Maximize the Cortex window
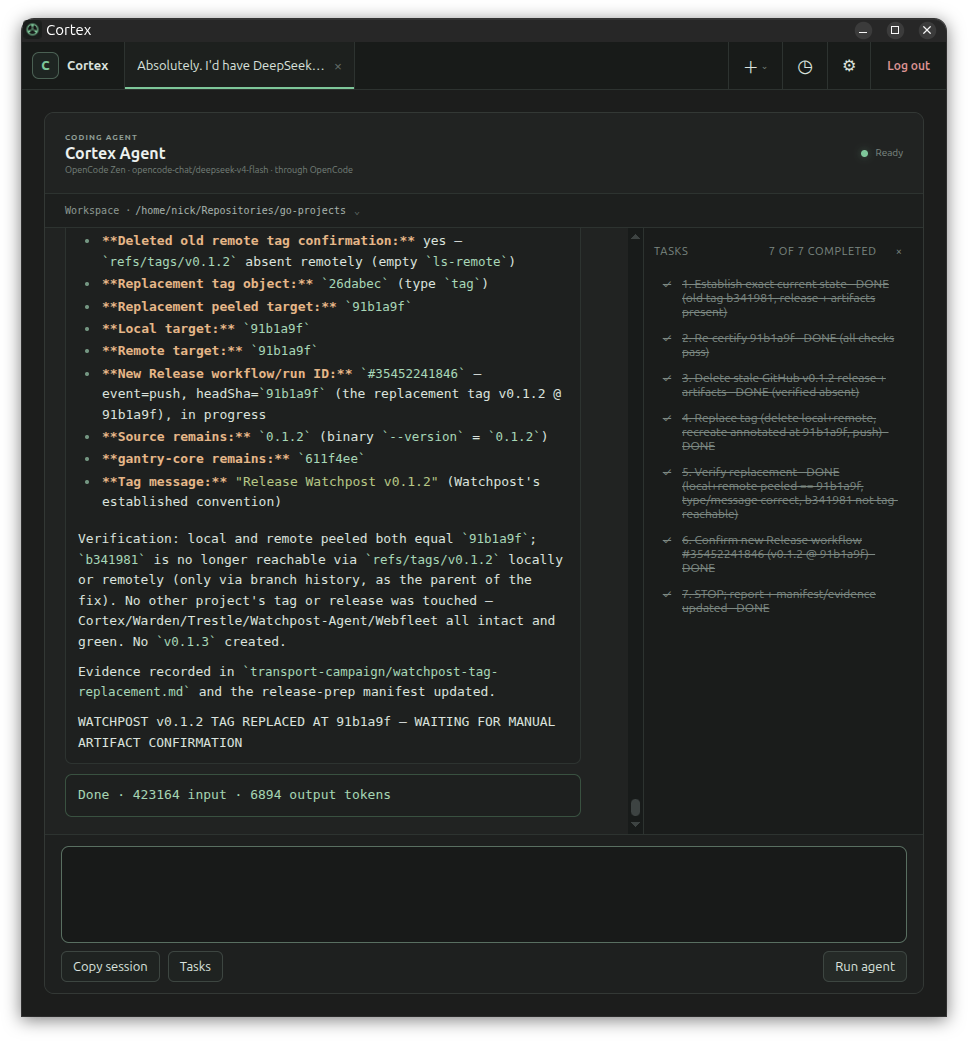The image size is (968, 1041). tap(895, 30)
